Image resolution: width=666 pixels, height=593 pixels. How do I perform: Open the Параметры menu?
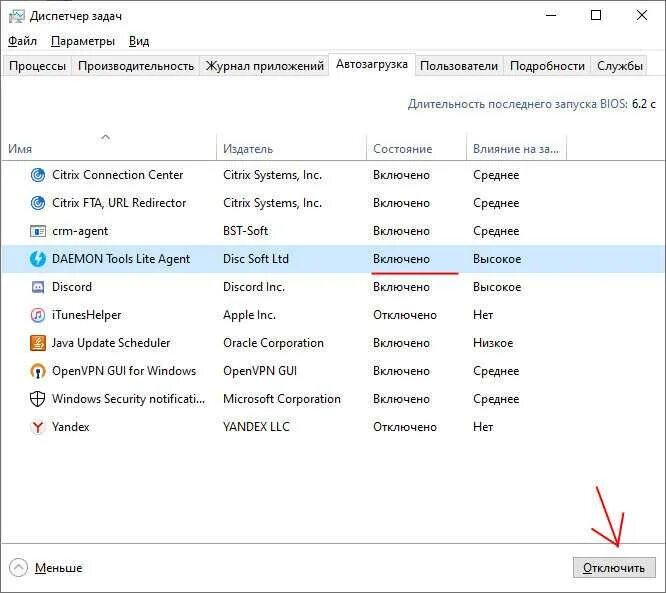coord(83,41)
